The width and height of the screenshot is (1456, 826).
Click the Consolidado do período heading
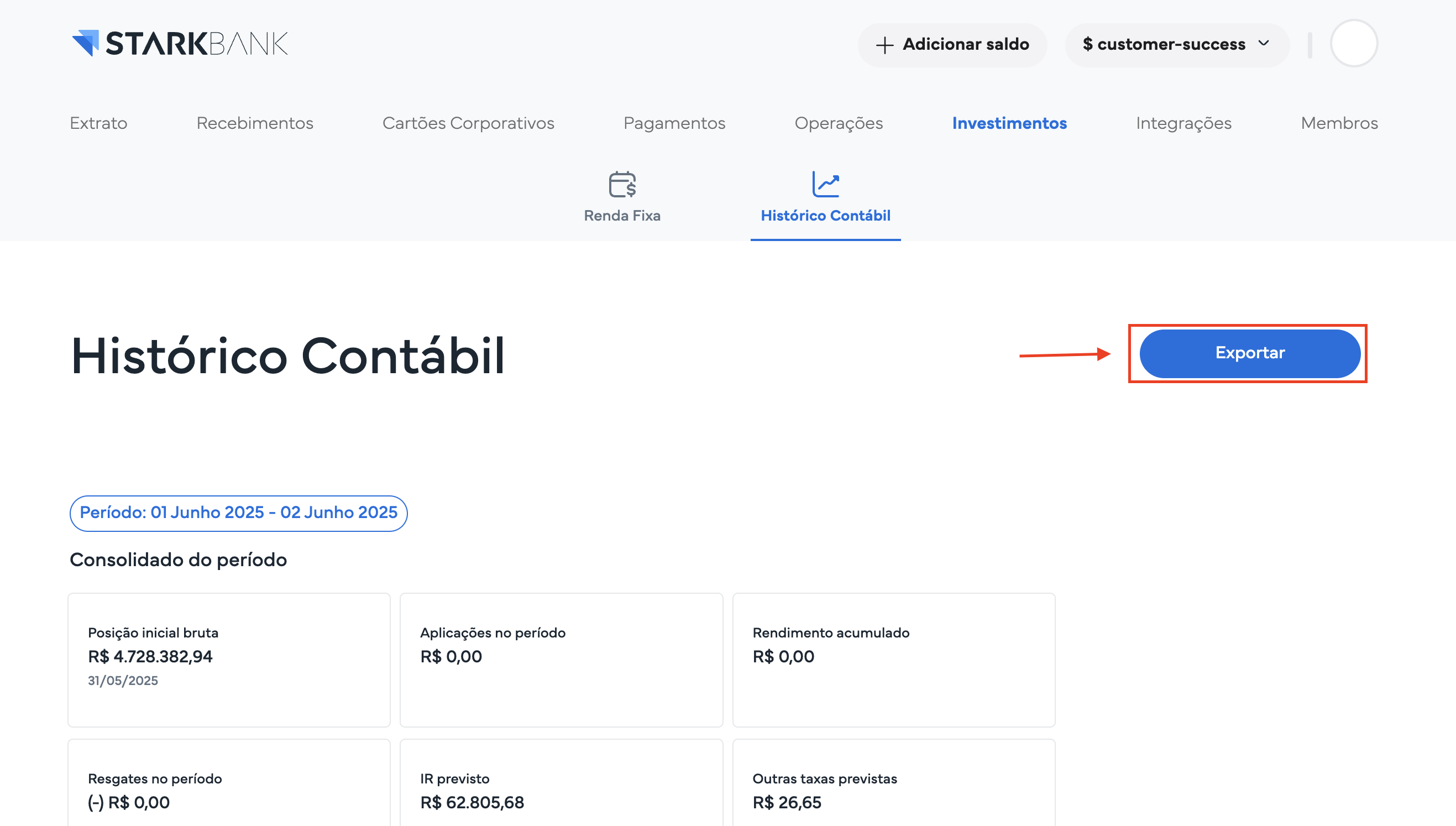[x=178, y=560]
